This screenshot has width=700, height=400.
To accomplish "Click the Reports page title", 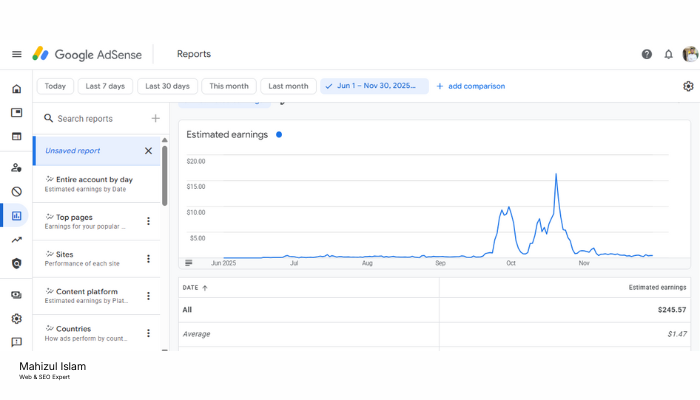I will [194, 54].
